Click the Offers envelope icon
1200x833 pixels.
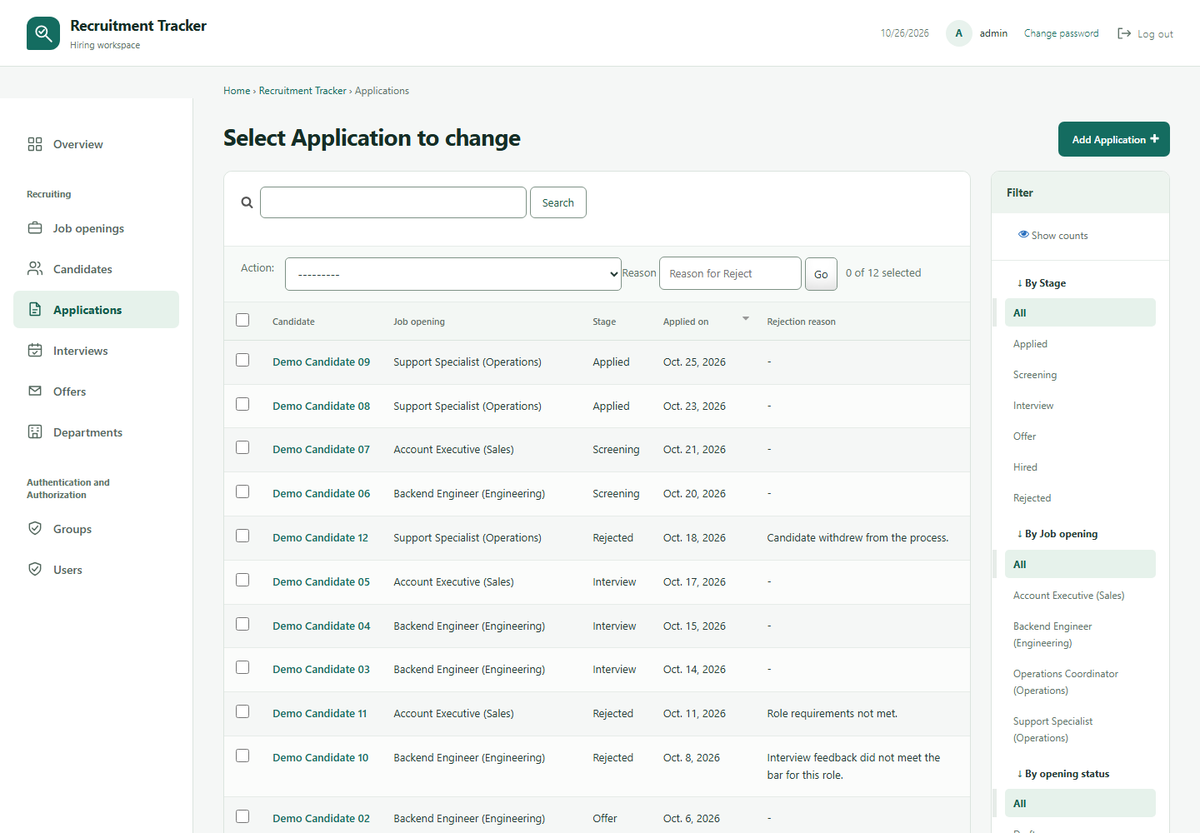tap(35, 391)
